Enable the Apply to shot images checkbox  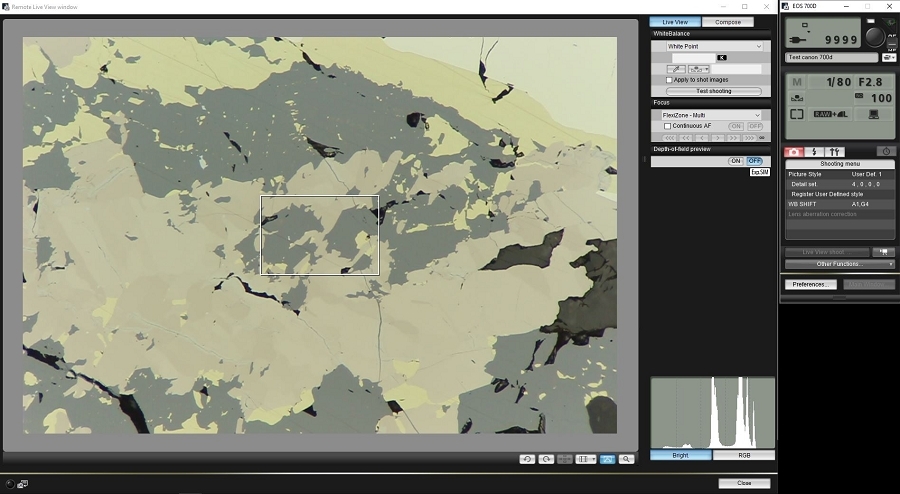[x=669, y=80]
